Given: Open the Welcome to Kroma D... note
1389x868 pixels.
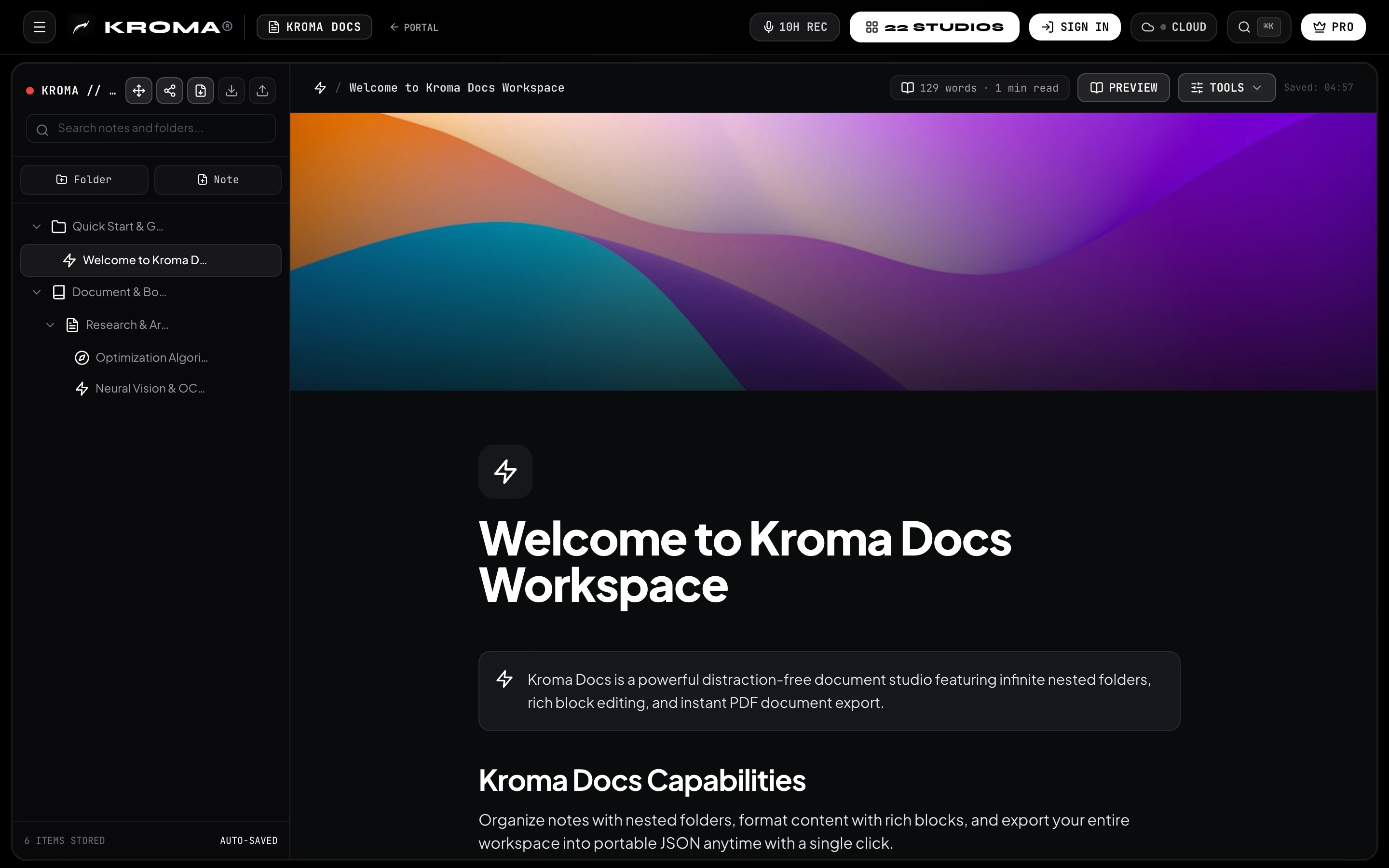Looking at the screenshot, I should point(150,260).
